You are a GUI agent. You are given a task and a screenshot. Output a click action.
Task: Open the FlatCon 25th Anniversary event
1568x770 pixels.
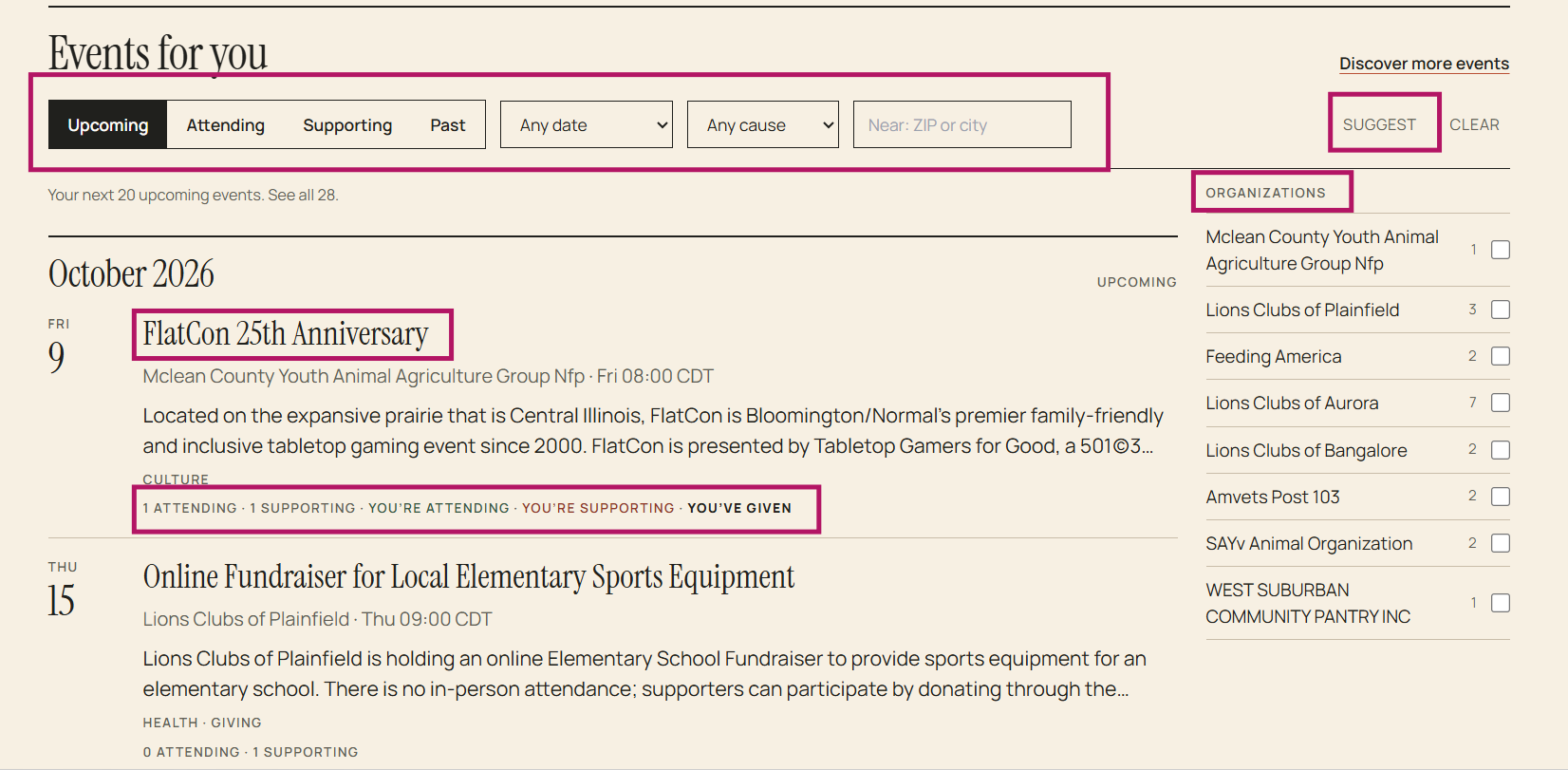pos(286,334)
